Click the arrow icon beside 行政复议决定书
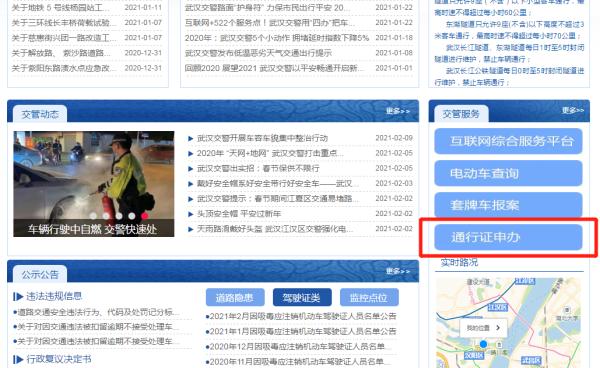This screenshot has height=368, width=600. (18, 360)
